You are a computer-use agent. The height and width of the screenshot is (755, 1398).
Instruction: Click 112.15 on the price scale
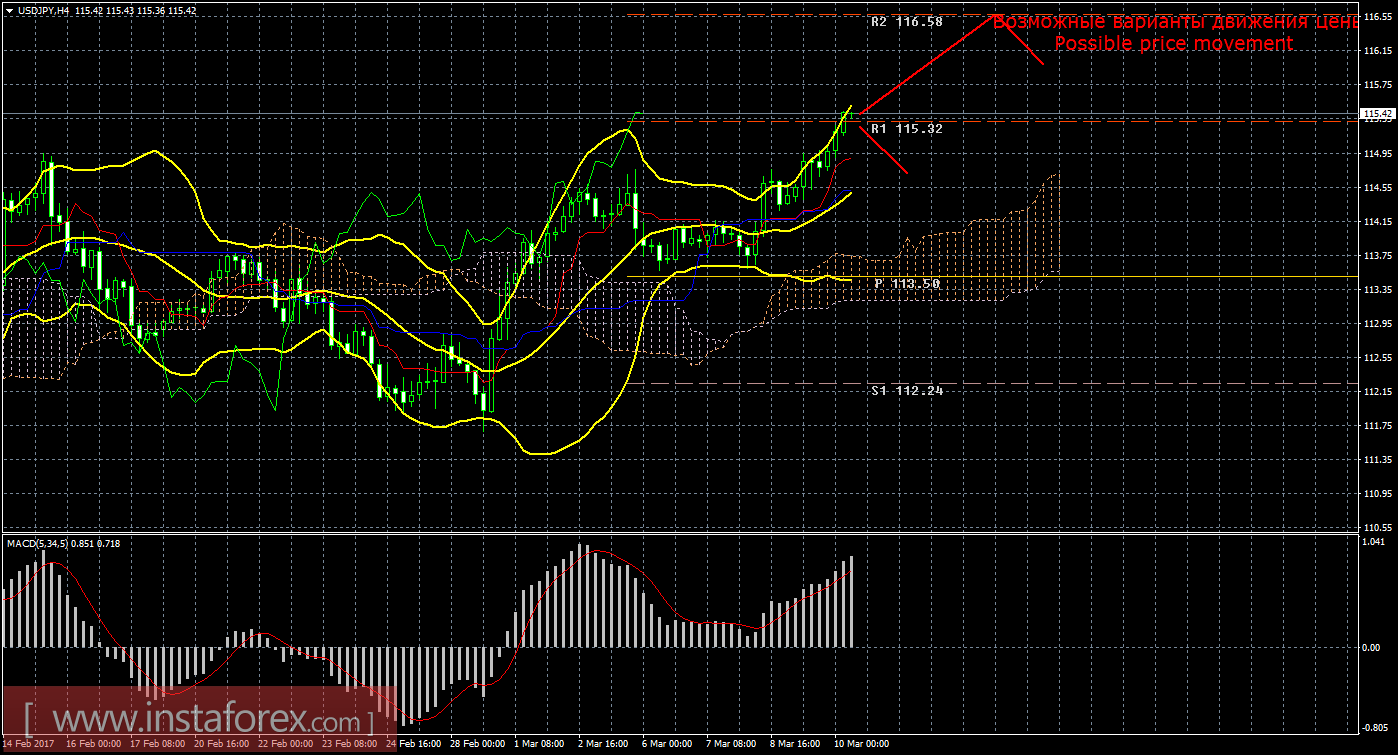tap(1378, 391)
